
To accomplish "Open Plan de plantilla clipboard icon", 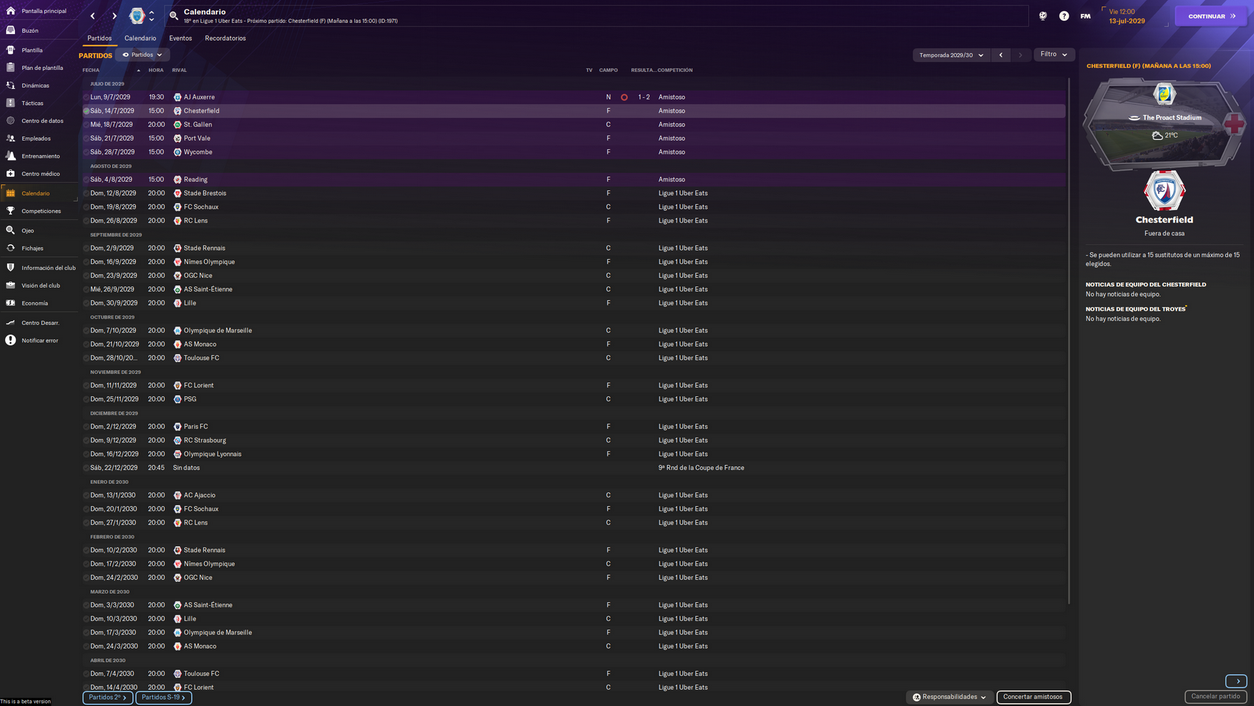I will (x=10, y=68).
